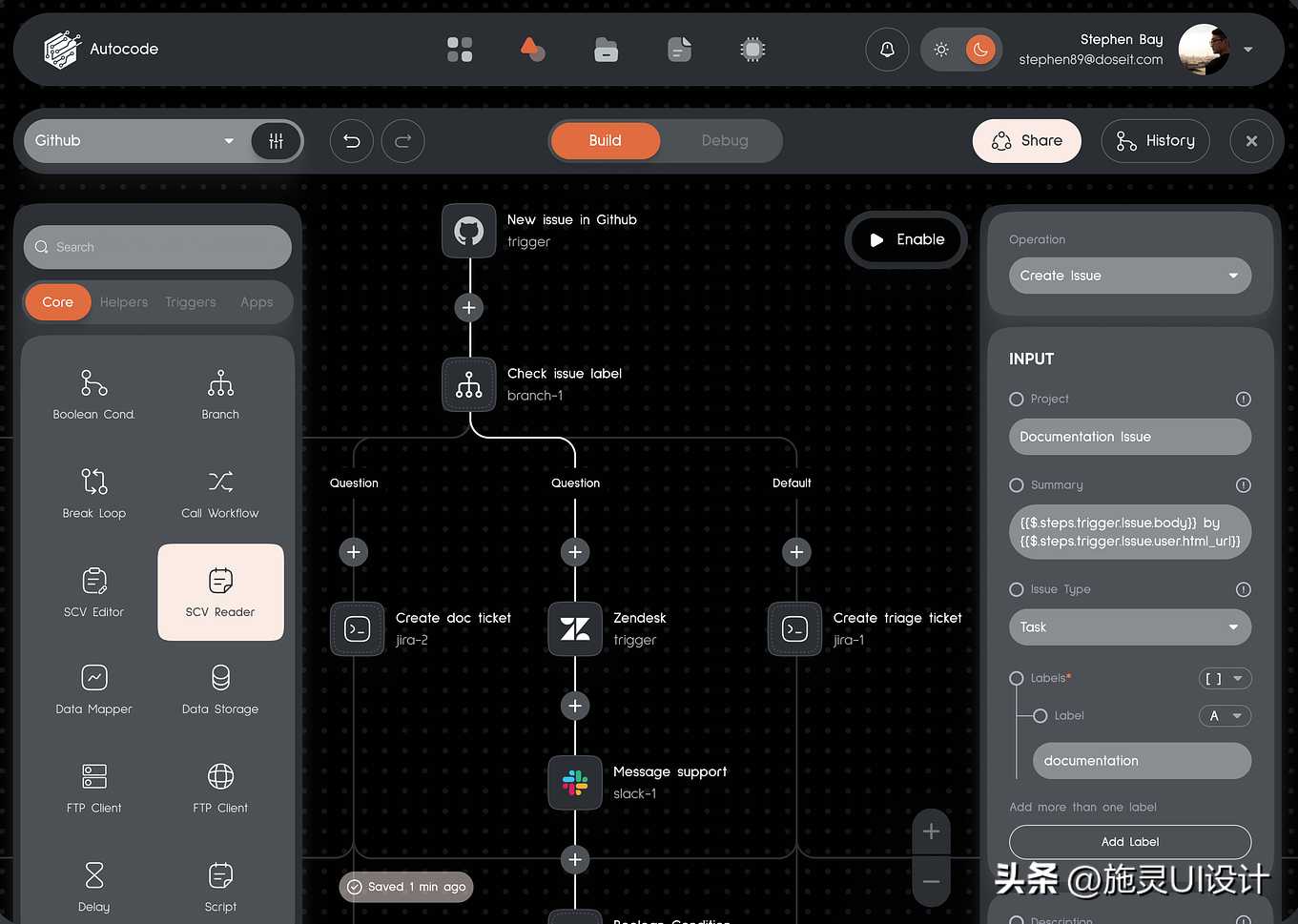Viewport: 1298px width, 924px height.
Task: Click the Check issue label branch node
Action: click(x=468, y=384)
